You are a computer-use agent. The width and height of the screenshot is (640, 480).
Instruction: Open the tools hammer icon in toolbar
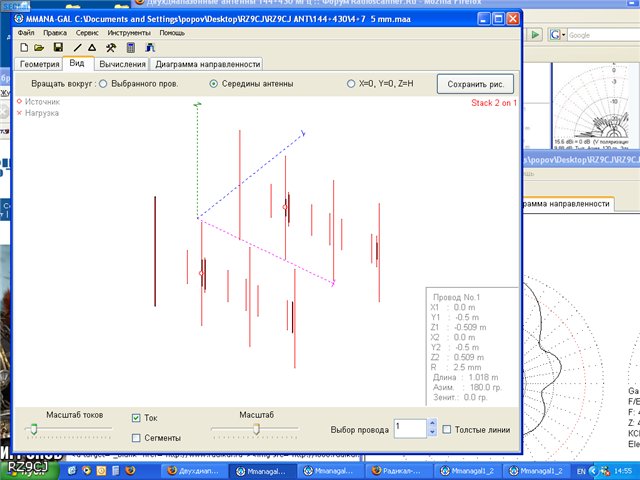[x=111, y=48]
